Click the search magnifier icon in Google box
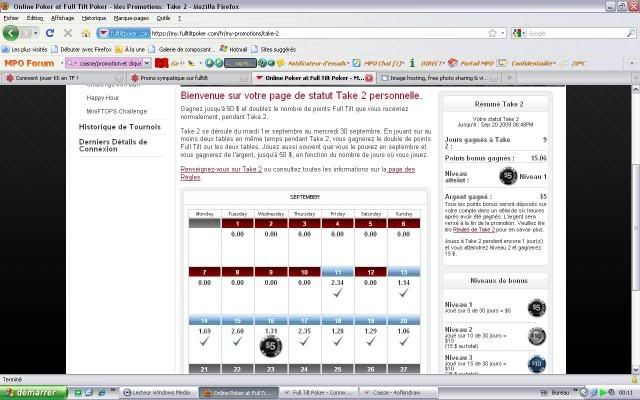The height and width of the screenshot is (400, 640). pos(630,33)
